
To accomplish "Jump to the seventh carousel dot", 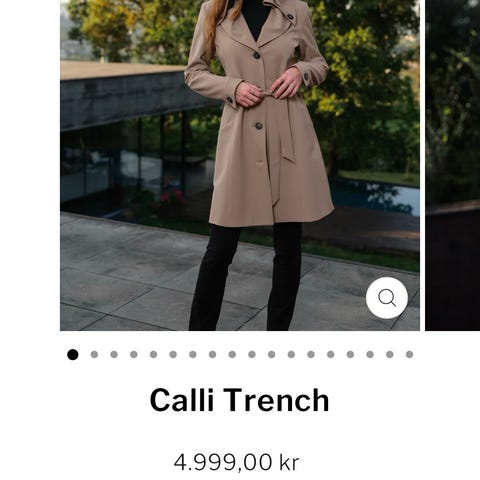I will coord(193,354).
